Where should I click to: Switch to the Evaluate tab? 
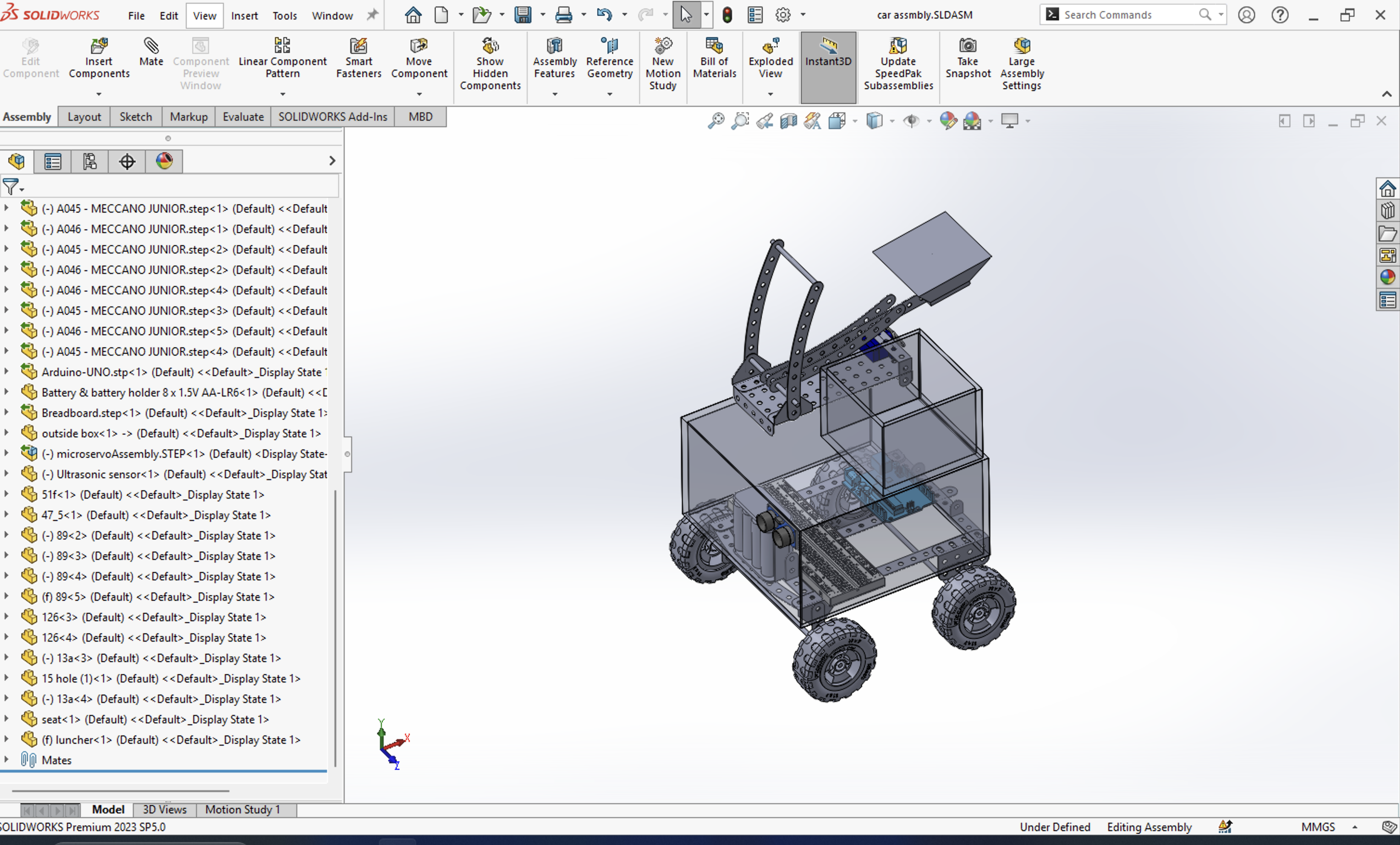242,117
